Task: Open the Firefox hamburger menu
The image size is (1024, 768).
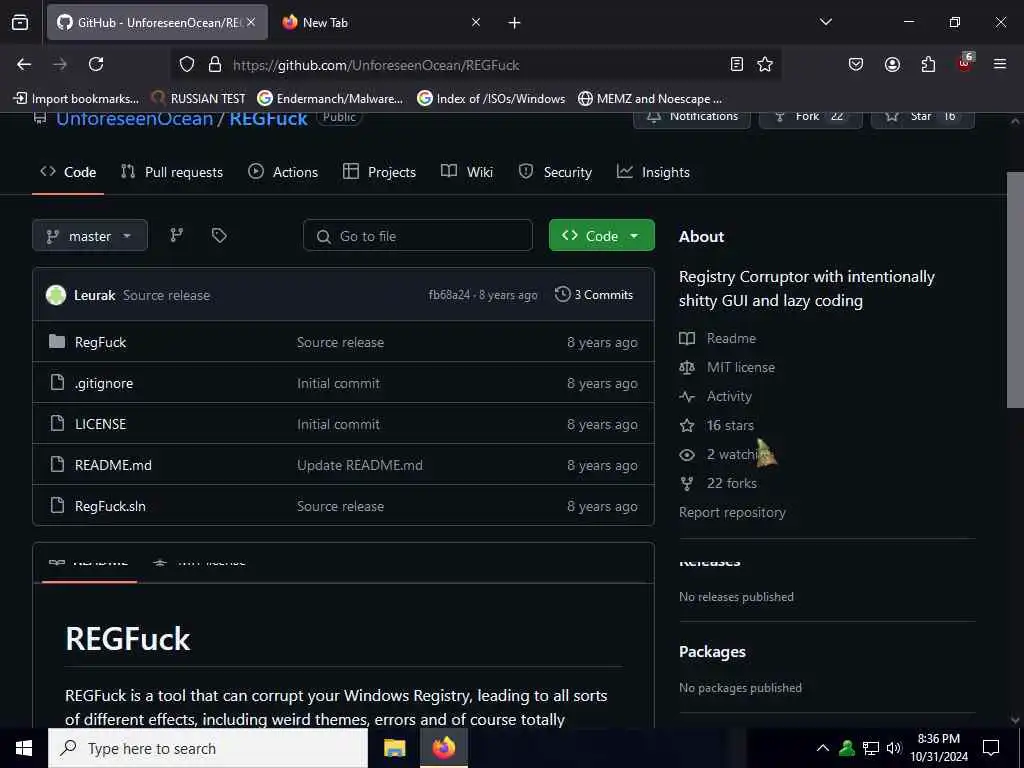Action: pyautogui.click(x=1000, y=64)
